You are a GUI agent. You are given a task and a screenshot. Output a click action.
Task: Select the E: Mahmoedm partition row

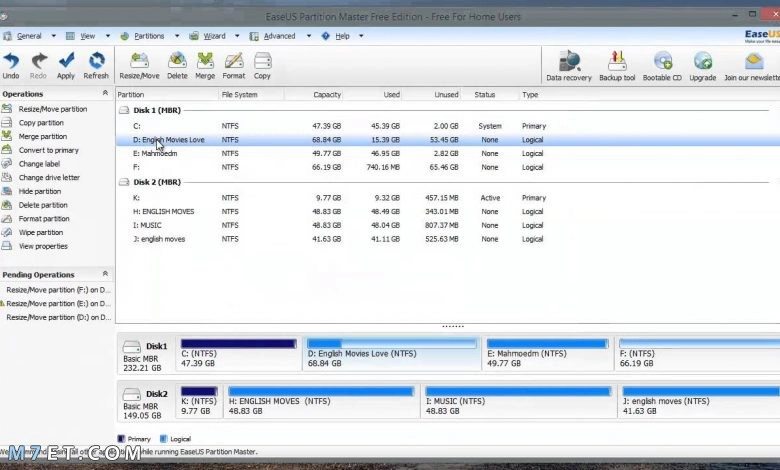tap(448, 153)
